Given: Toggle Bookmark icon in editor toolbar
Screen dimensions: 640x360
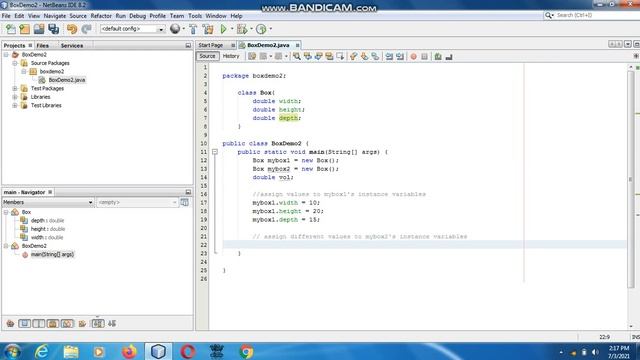Looking at the screenshot, I should tap(375, 56).
